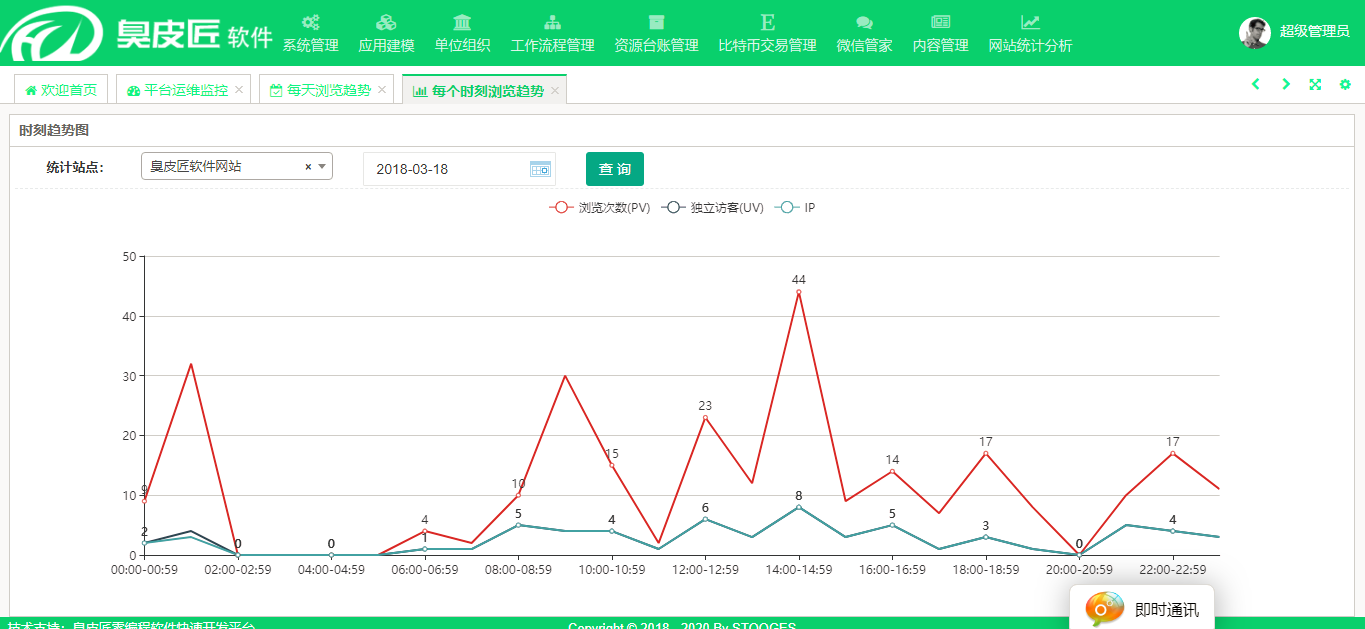Open the 工作流程管理 sitemap icon

[x=552, y=22]
